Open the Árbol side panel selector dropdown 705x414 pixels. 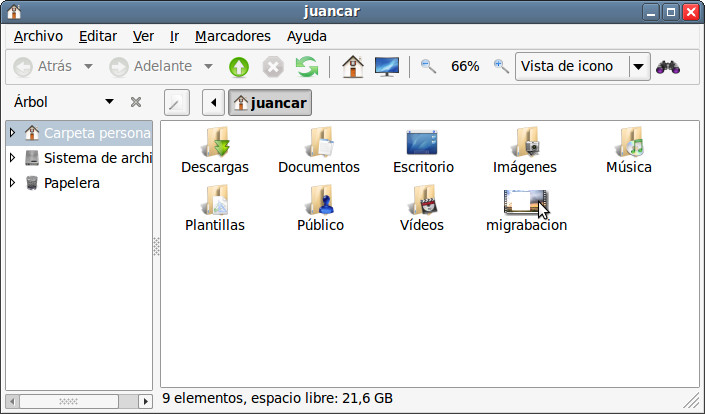[x=109, y=102]
